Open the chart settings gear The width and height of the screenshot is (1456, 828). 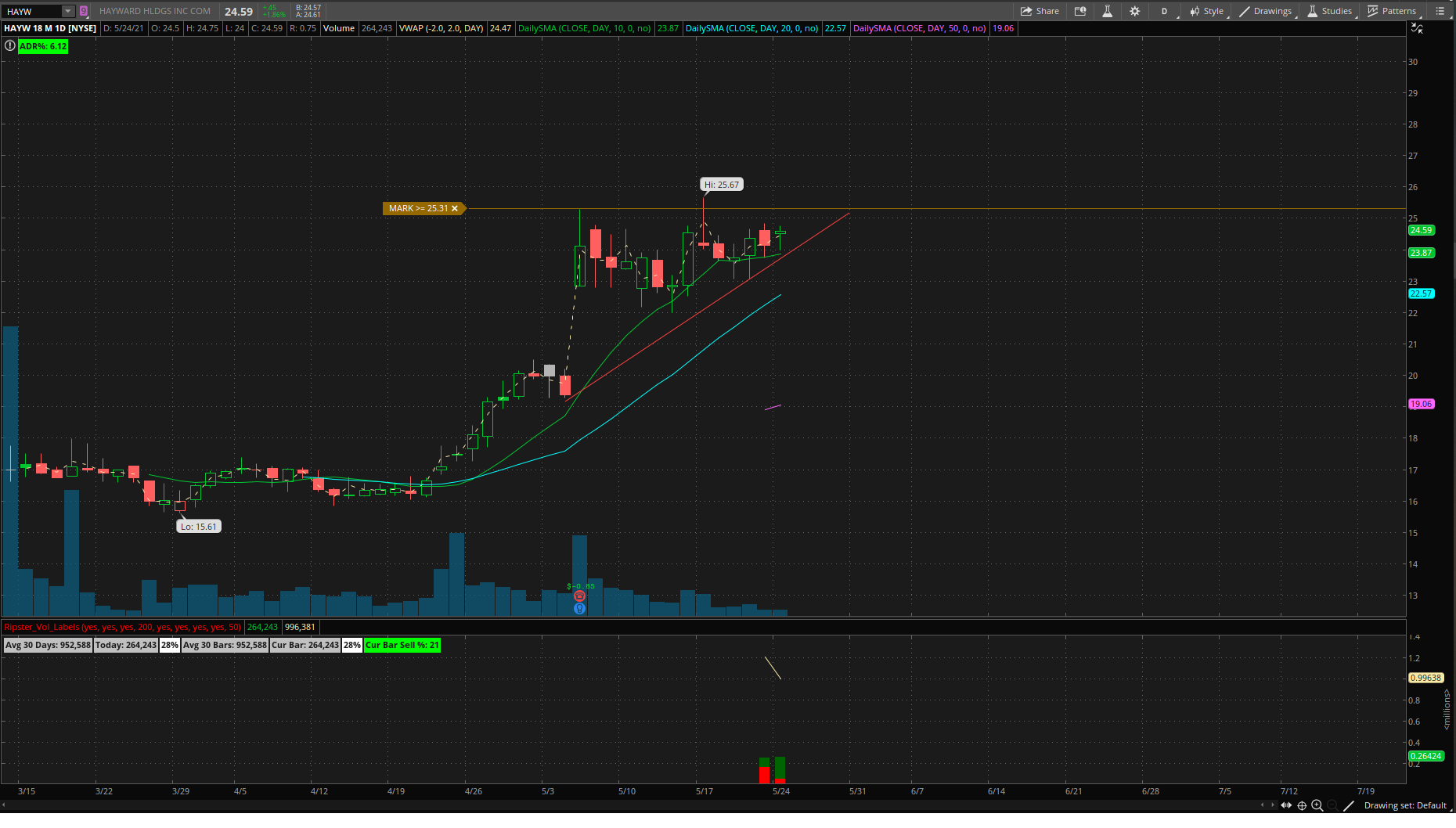coord(1134,11)
